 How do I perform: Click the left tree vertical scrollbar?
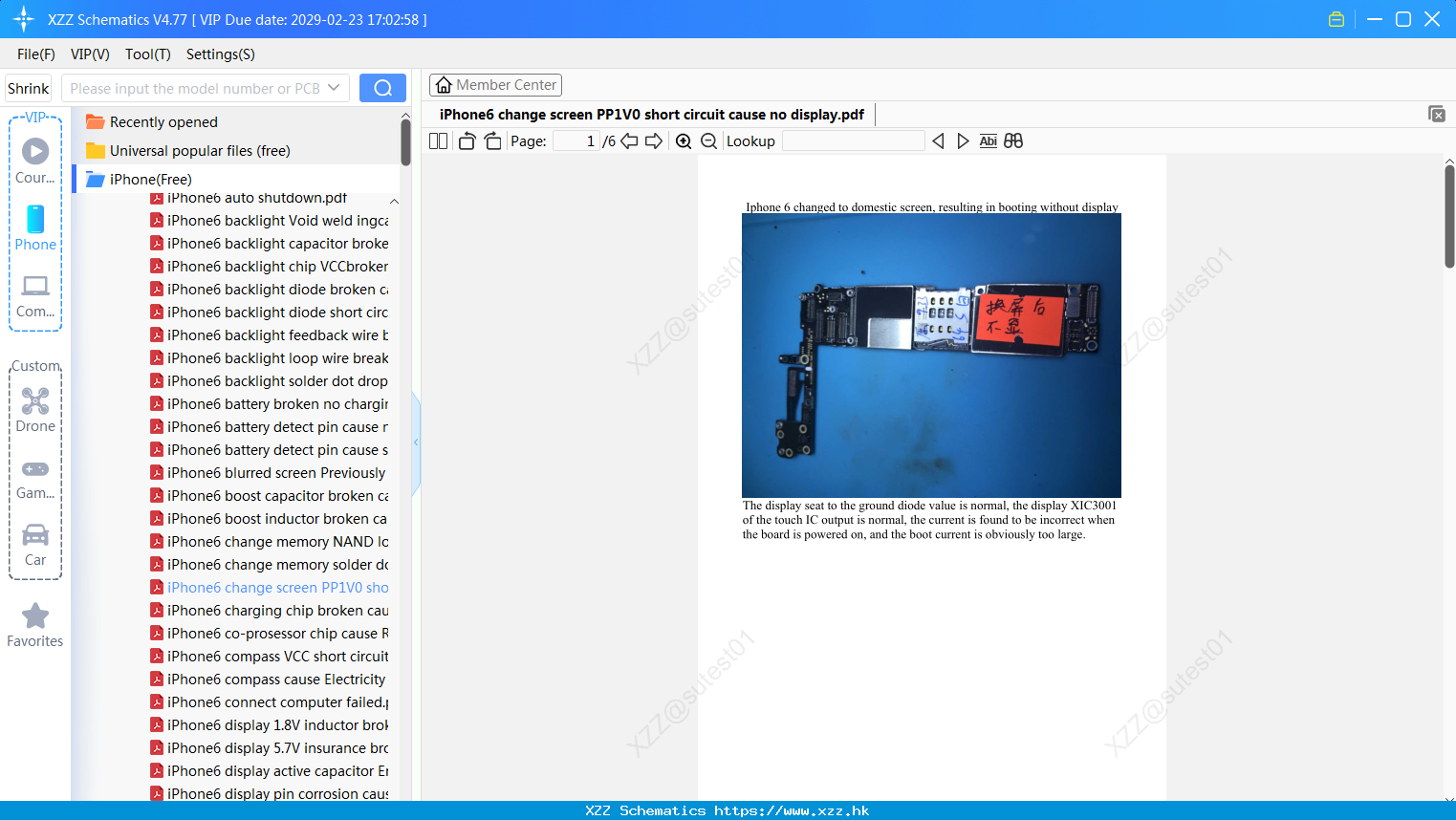405,143
